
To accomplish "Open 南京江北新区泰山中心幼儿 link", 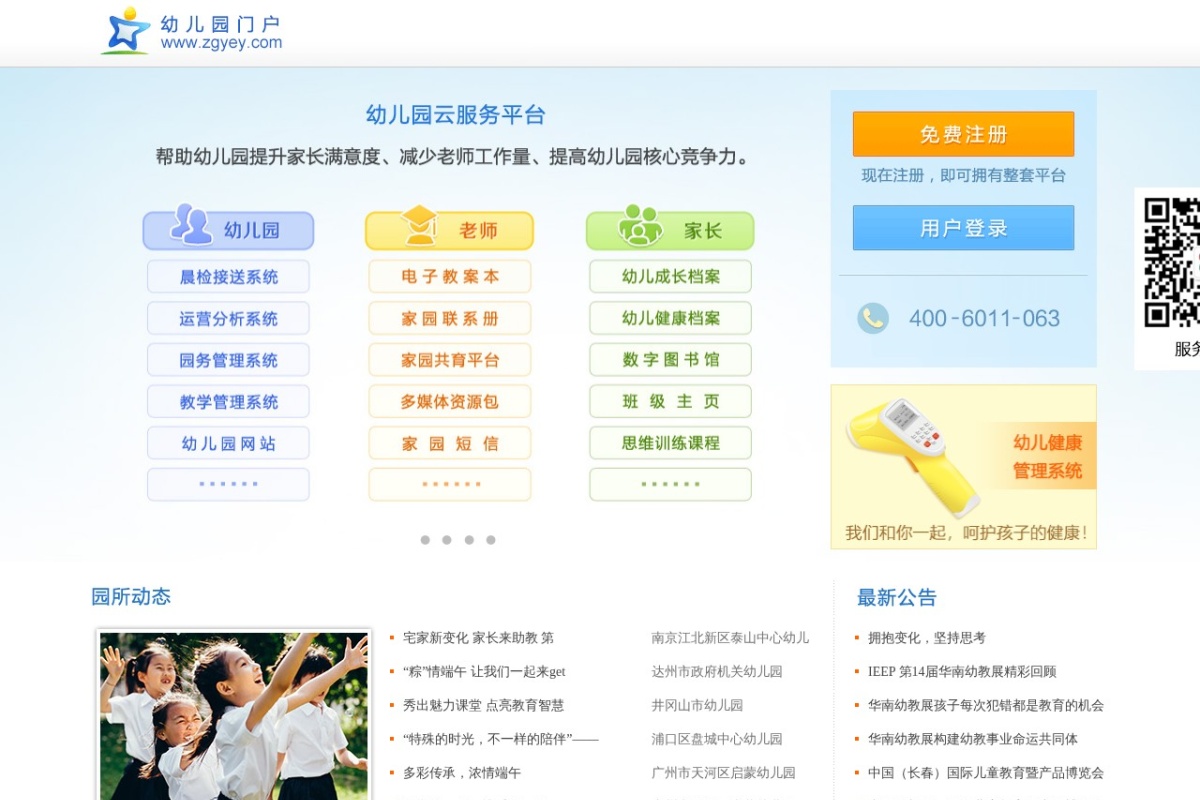I will tap(730, 638).
